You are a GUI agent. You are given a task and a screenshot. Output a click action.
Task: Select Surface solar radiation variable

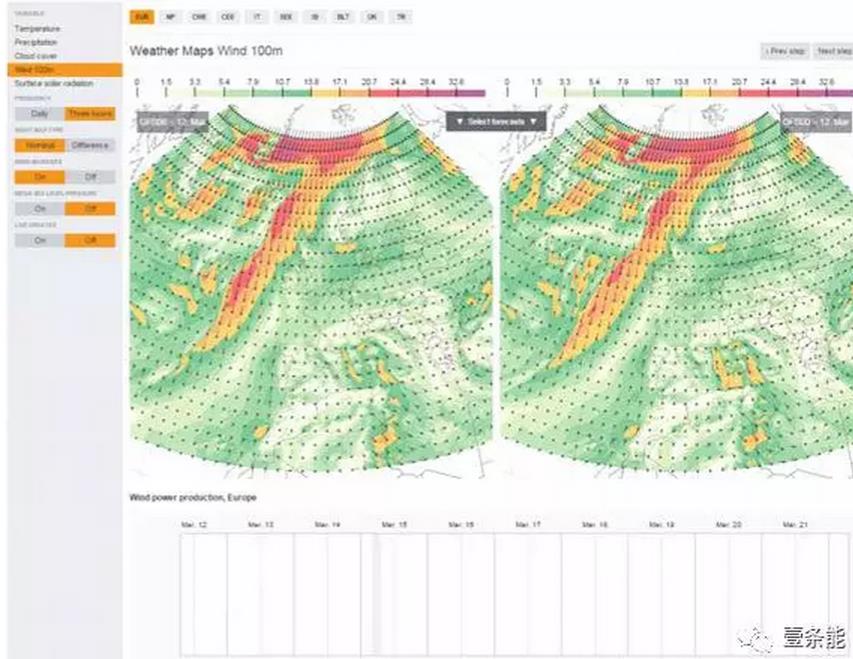[54, 84]
